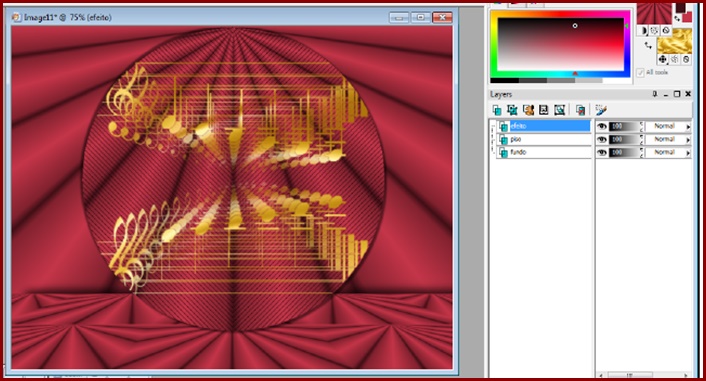Click the New Vector Layer icon
The width and height of the screenshot is (706, 381).
[512, 109]
